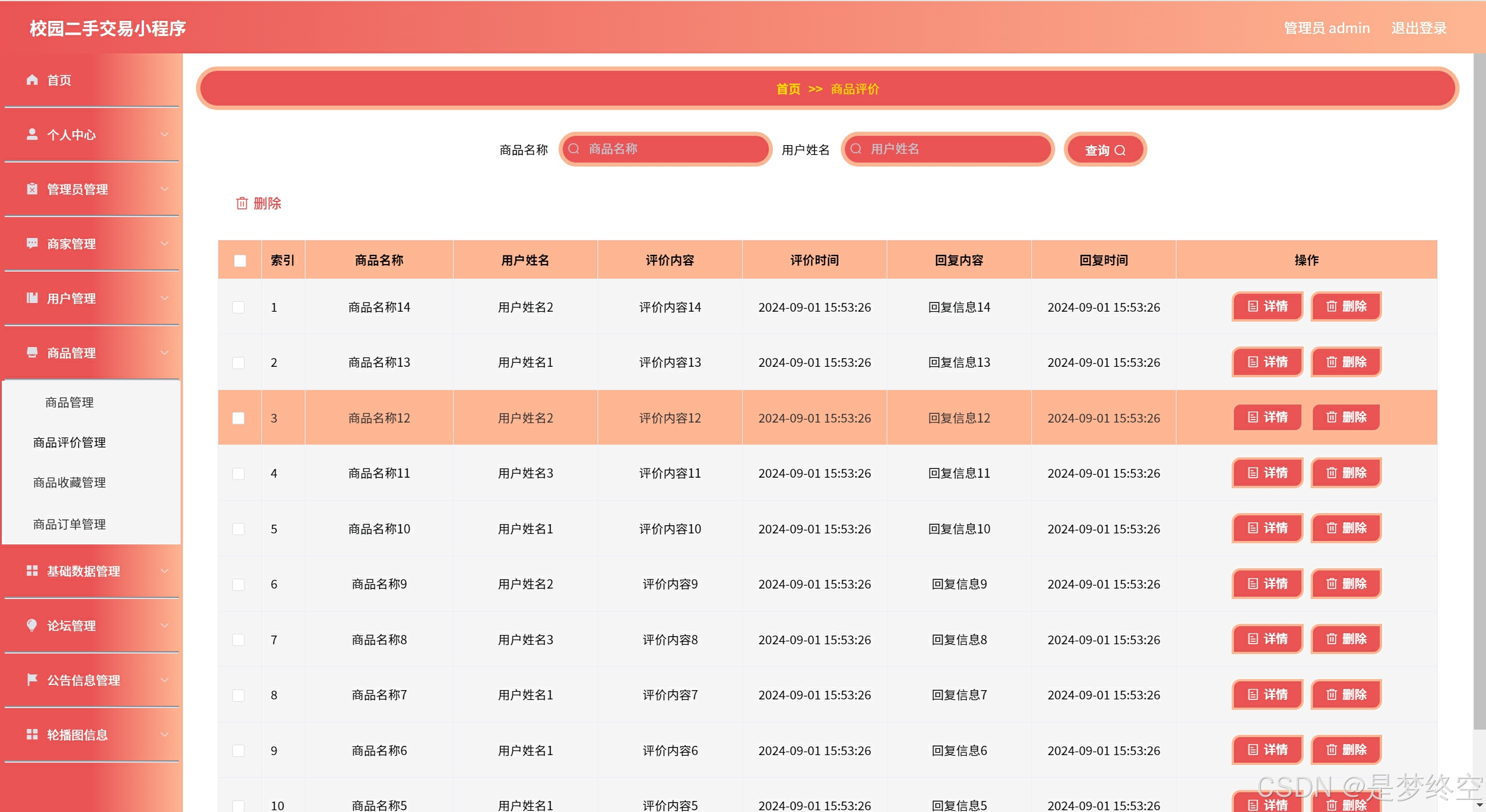Click the flag icon for 公告信息管理
The height and width of the screenshot is (812, 1486).
tap(32, 680)
